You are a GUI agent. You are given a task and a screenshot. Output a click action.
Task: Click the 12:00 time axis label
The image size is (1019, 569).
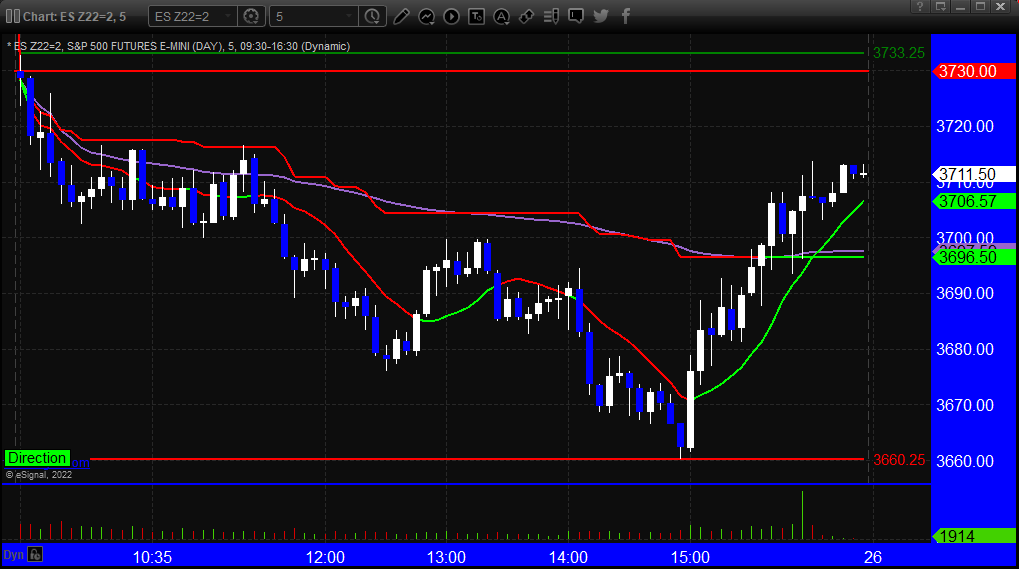tap(325, 557)
